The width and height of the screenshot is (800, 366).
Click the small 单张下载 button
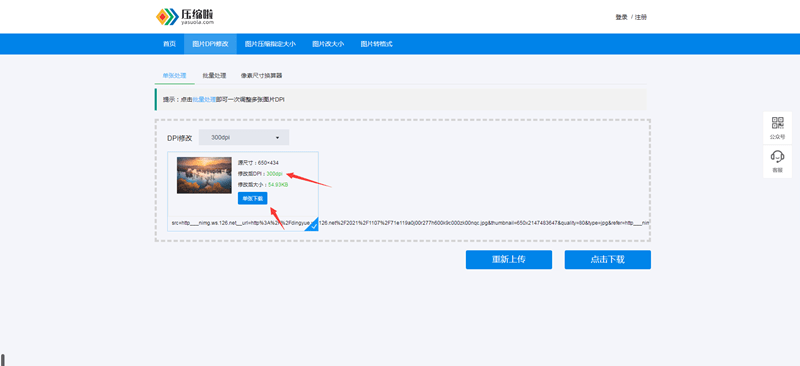tap(253, 198)
